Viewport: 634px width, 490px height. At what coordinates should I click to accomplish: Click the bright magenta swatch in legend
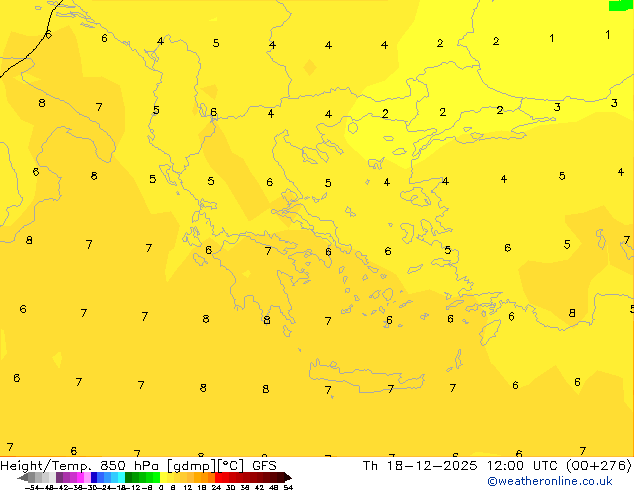[80, 477]
